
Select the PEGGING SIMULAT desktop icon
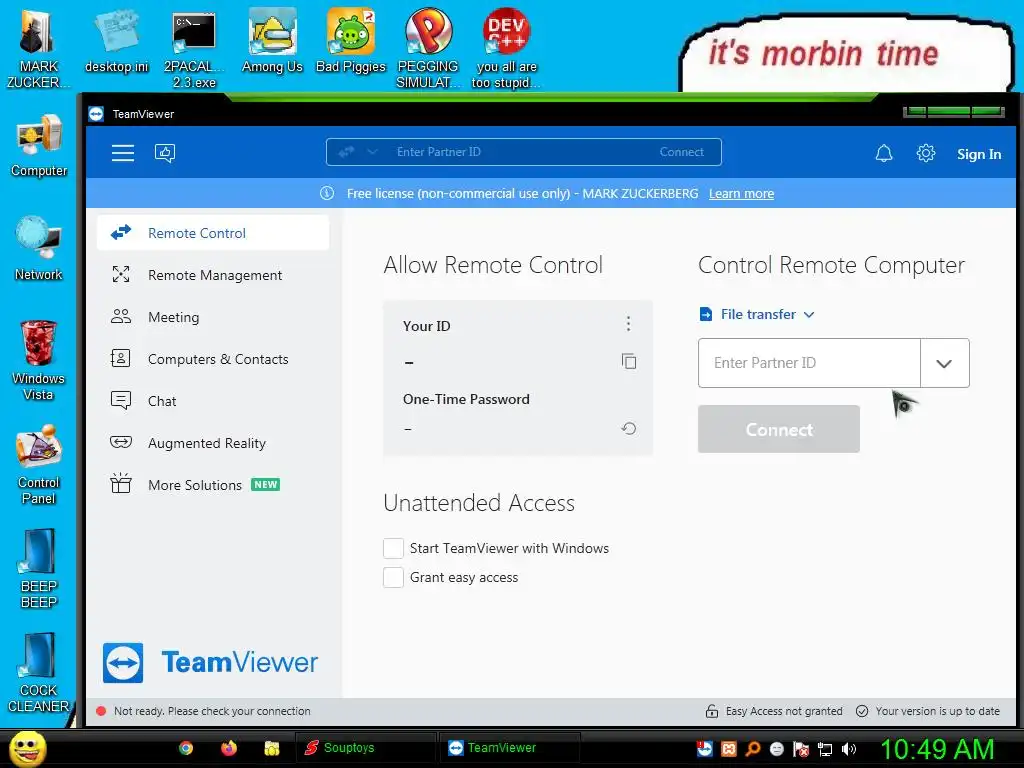(x=428, y=50)
